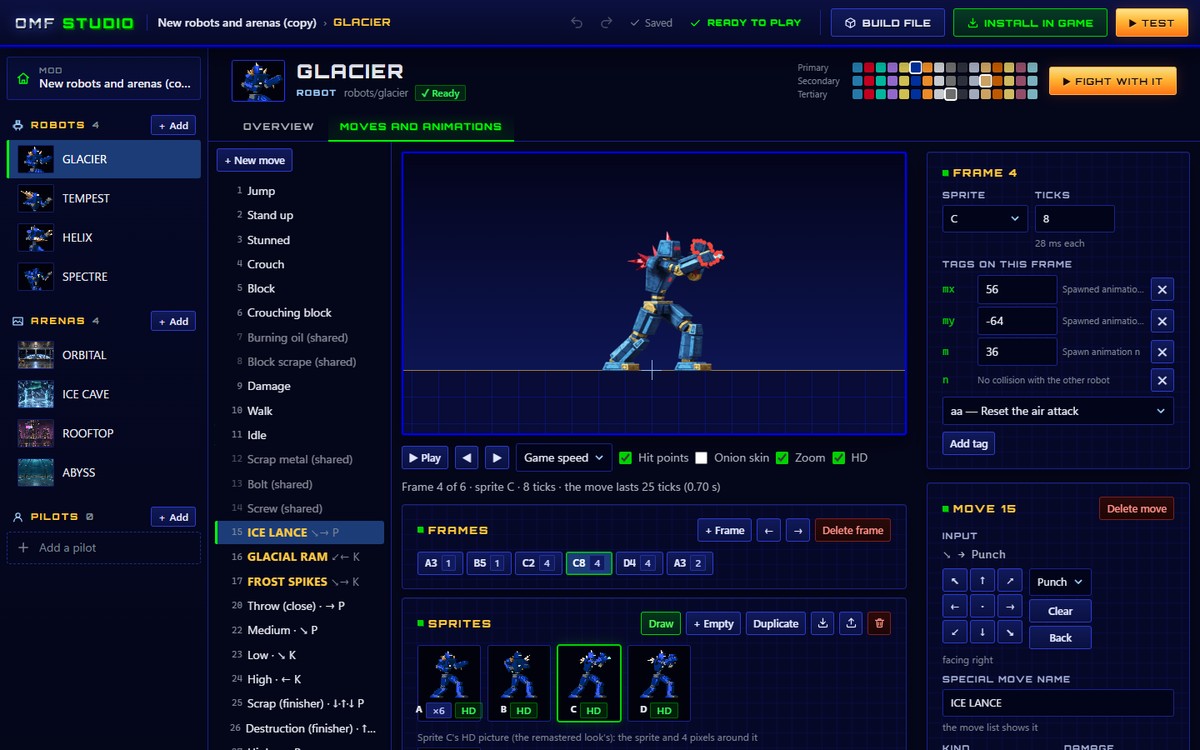Add the left direction to the input

(x=955, y=606)
